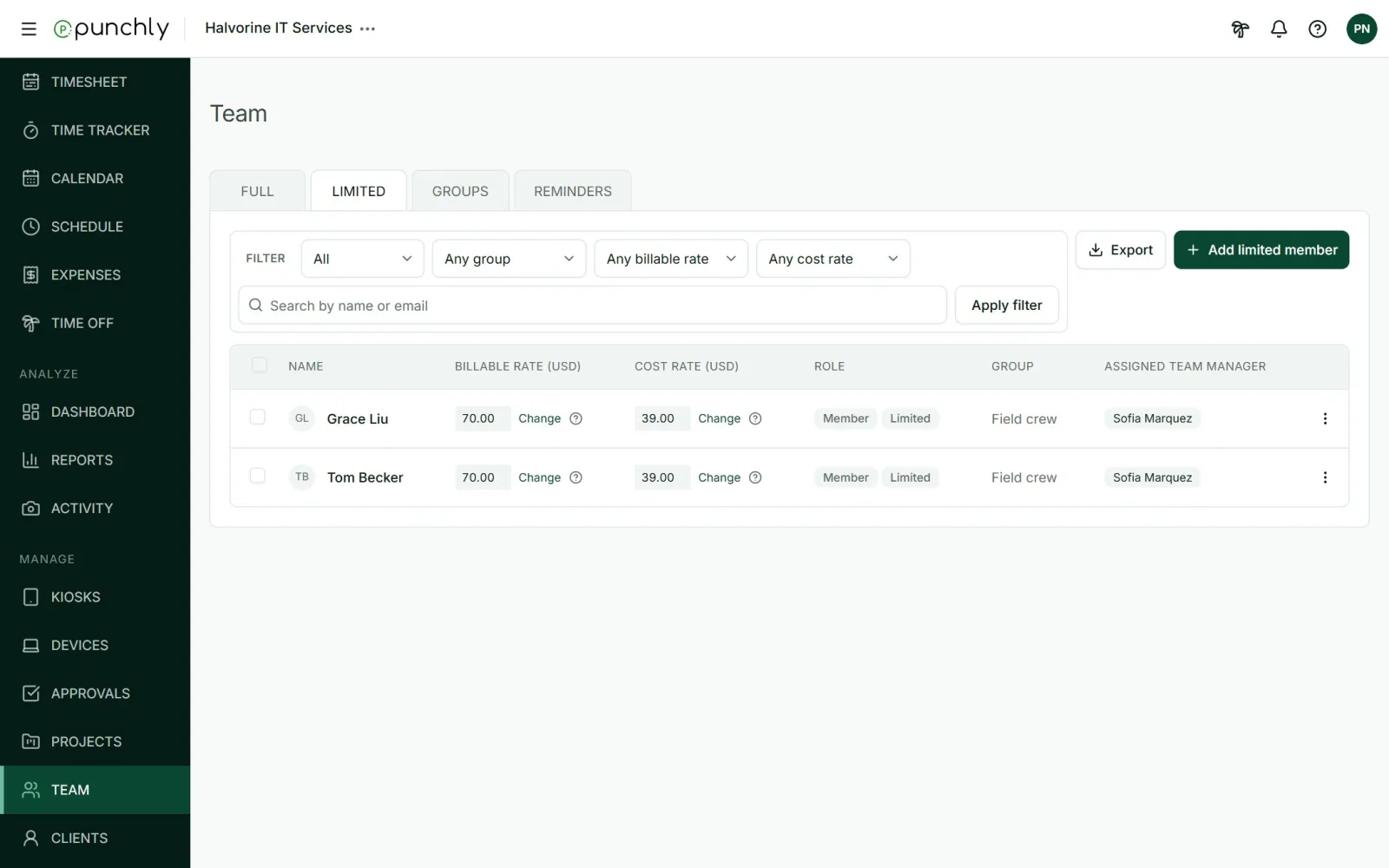
Task: Click cost rate help icon for Tom Becker
Action: (755, 477)
